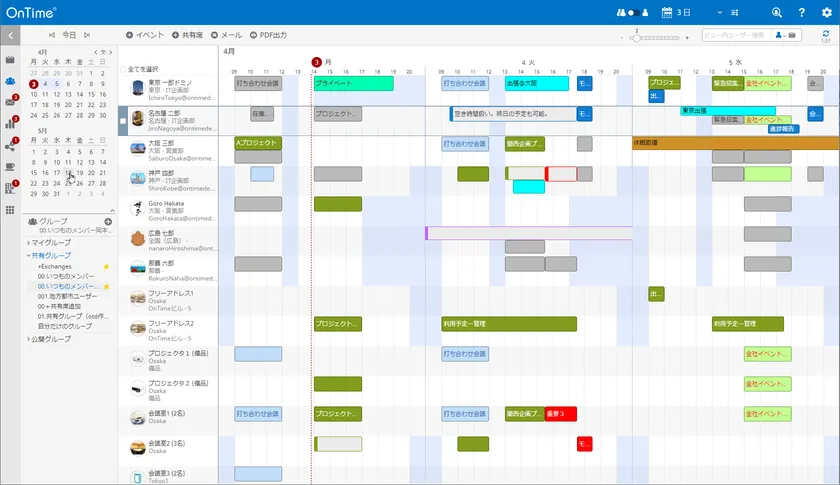Click the 今日 button
This screenshot has width=840, height=485.
click(x=69, y=35)
